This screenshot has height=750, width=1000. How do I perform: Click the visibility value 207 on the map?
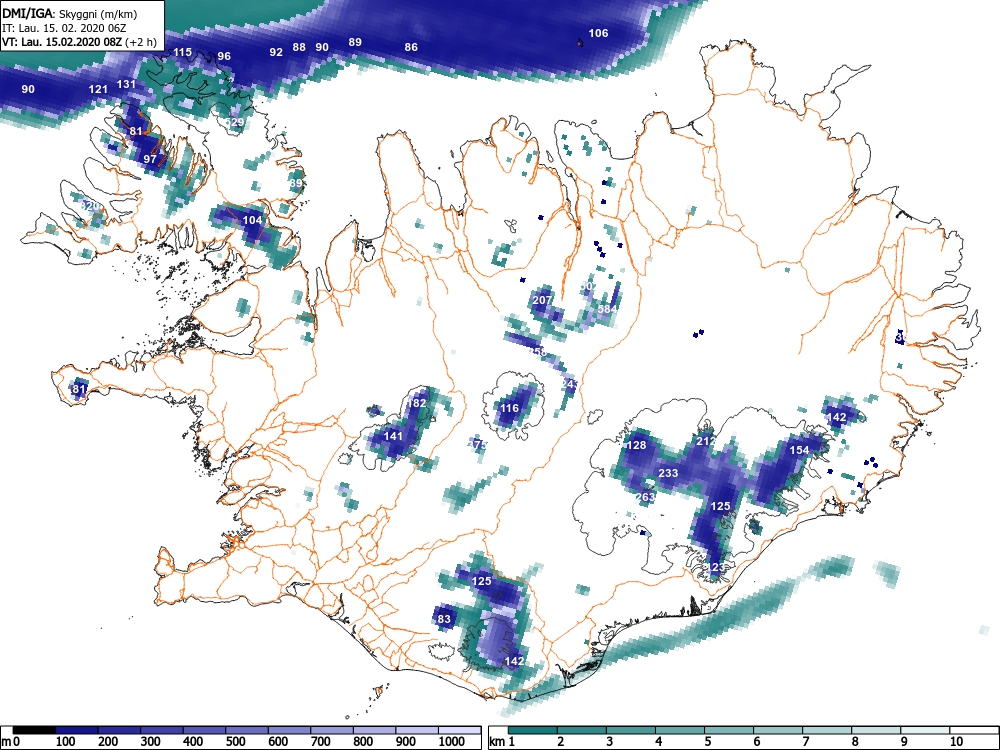click(x=542, y=300)
